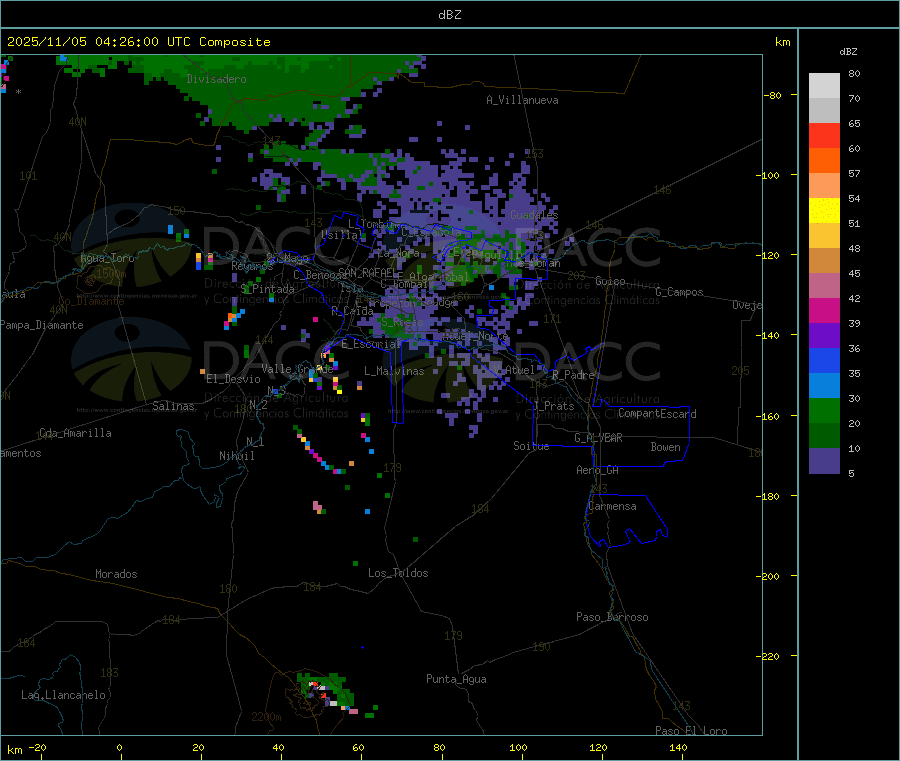Select the magenta 39-42 dBZ legend swatch
The height and width of the screenshot is (761, 900).
pyautogui.click(x=824, y=310)
